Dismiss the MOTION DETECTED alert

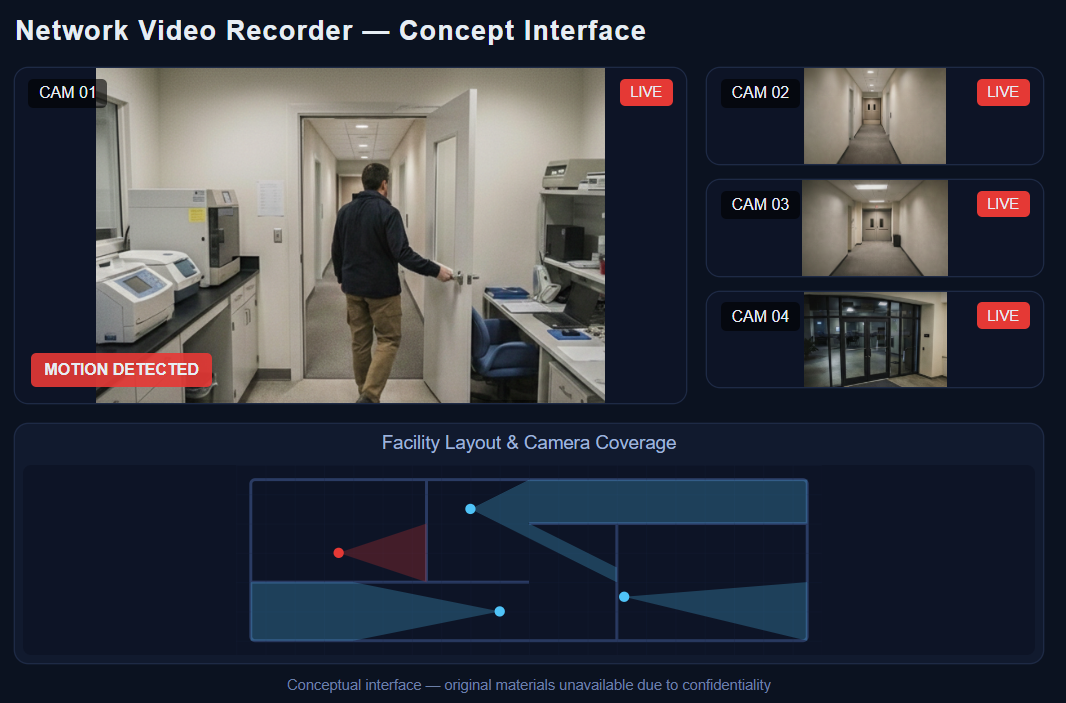click(121, 370)
